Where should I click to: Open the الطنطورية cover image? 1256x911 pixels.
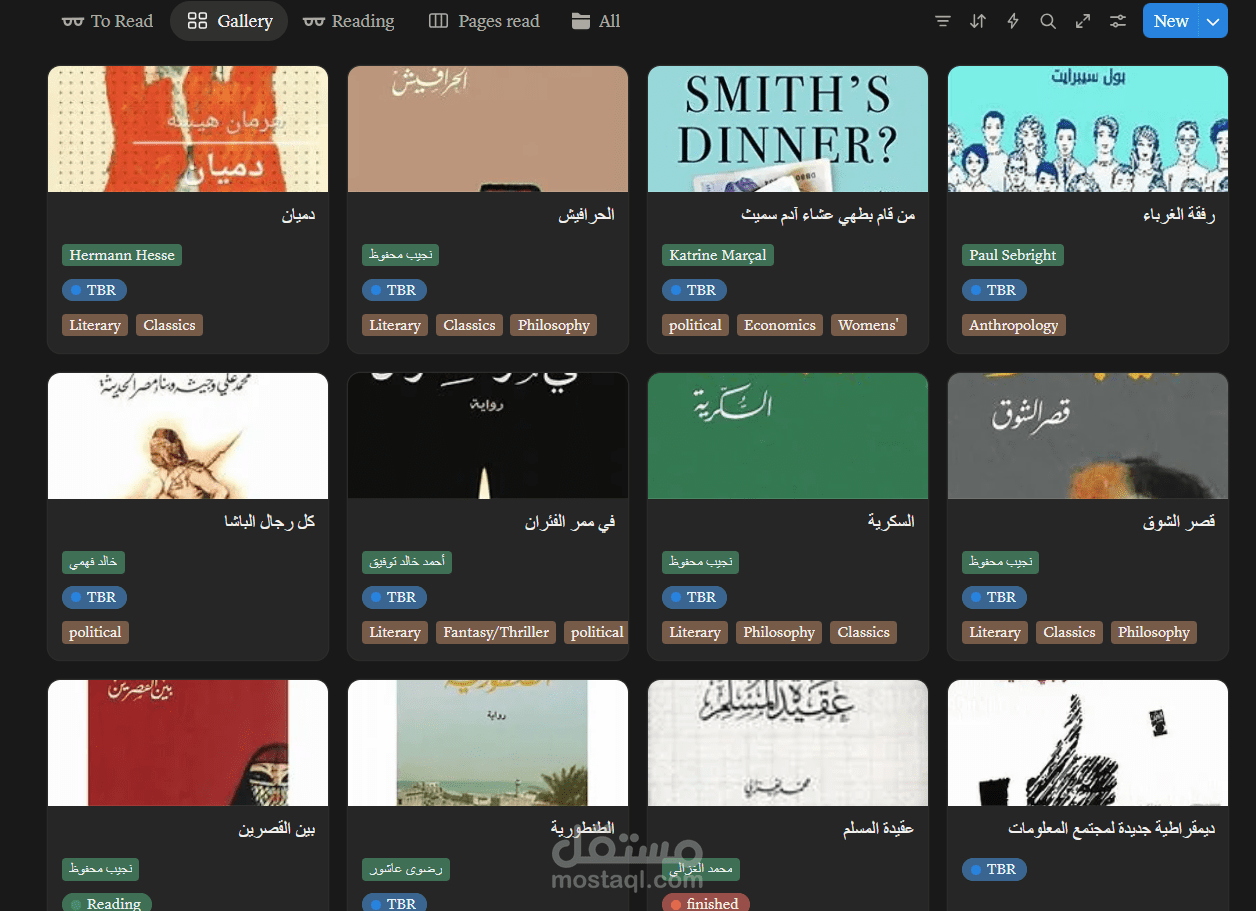pos(488,743)
